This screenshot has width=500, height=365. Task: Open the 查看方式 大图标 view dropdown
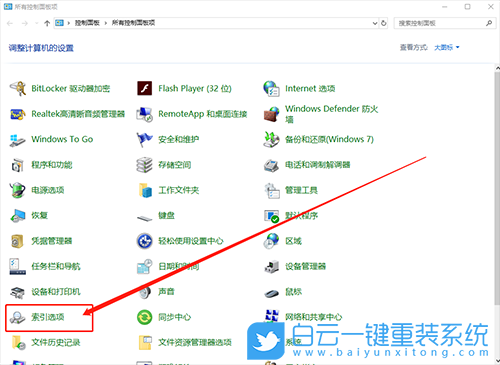pyautogui.click(x=447, y=47)
